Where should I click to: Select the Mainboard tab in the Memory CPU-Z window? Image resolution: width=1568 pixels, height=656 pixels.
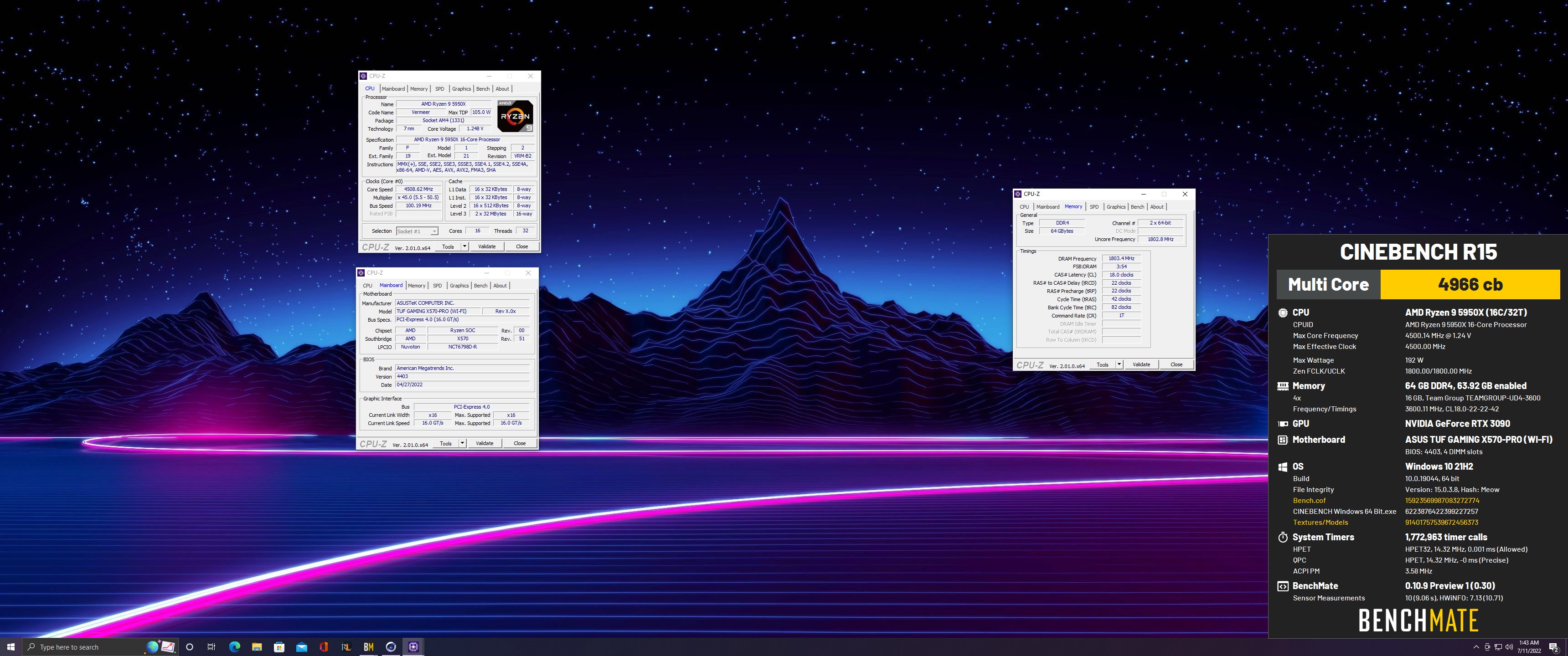1047,207
